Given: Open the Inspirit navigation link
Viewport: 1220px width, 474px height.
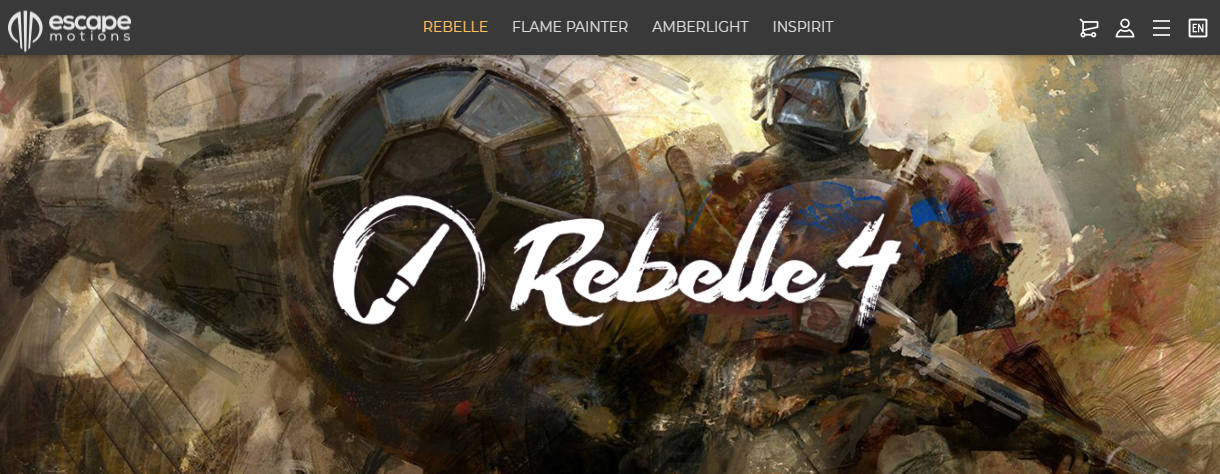Looking at the screenshot, I should (x=803, y=27).
